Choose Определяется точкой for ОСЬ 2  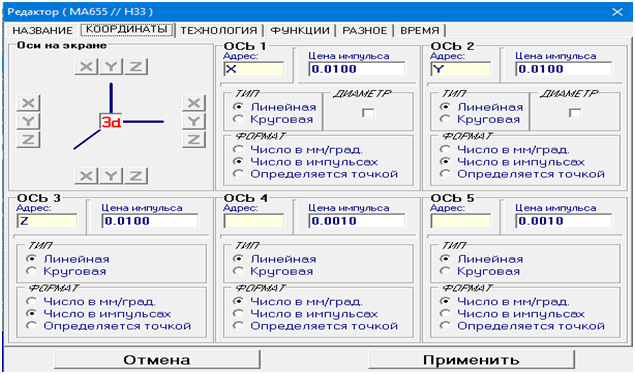tap(523, 174)
